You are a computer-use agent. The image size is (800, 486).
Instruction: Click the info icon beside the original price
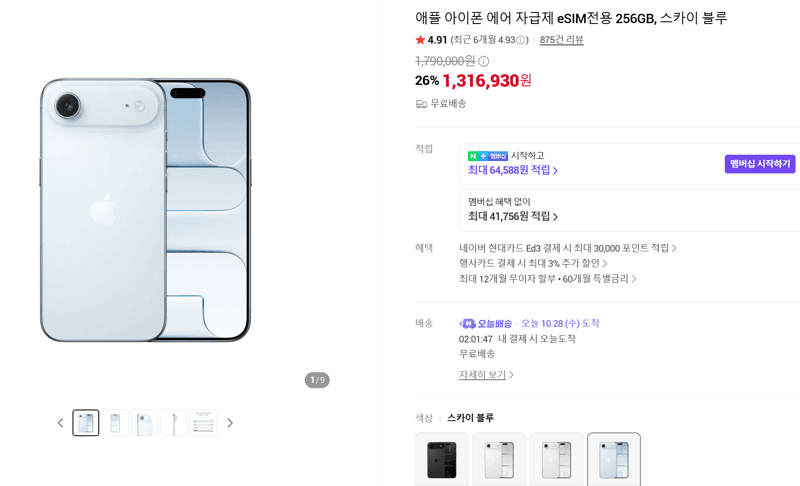tap(484, 62)
